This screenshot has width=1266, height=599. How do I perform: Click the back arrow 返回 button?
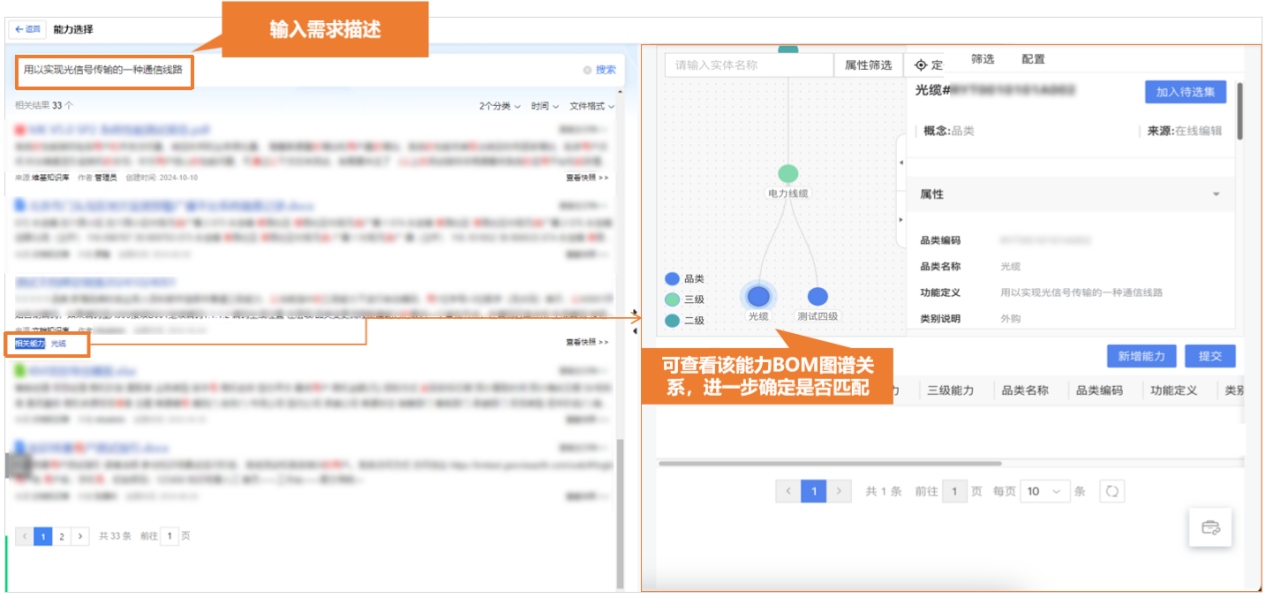pyautogui.click(x=27, y=30)
